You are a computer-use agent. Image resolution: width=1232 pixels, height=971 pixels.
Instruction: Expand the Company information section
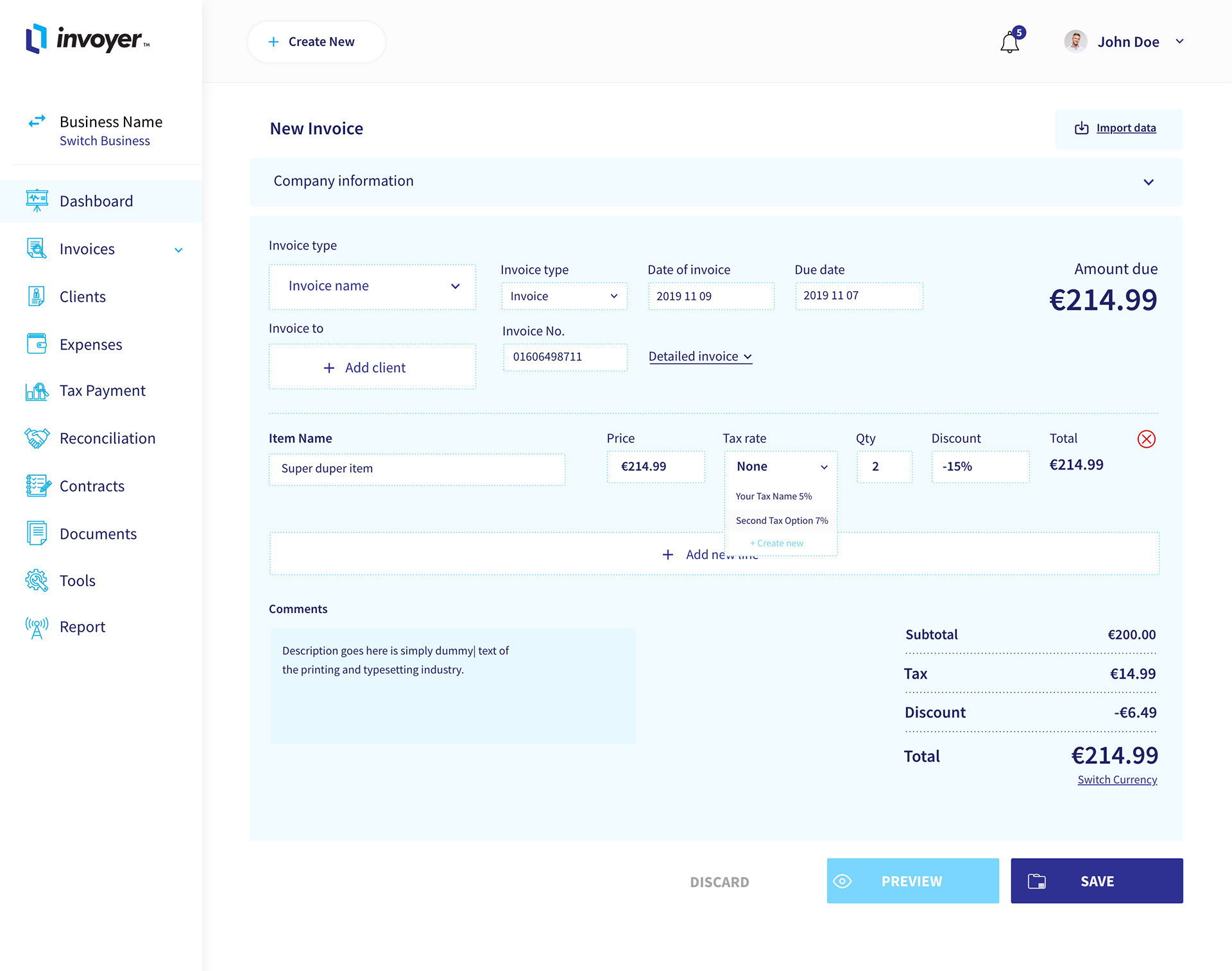pyautogui.click(x=1148, y=182)
